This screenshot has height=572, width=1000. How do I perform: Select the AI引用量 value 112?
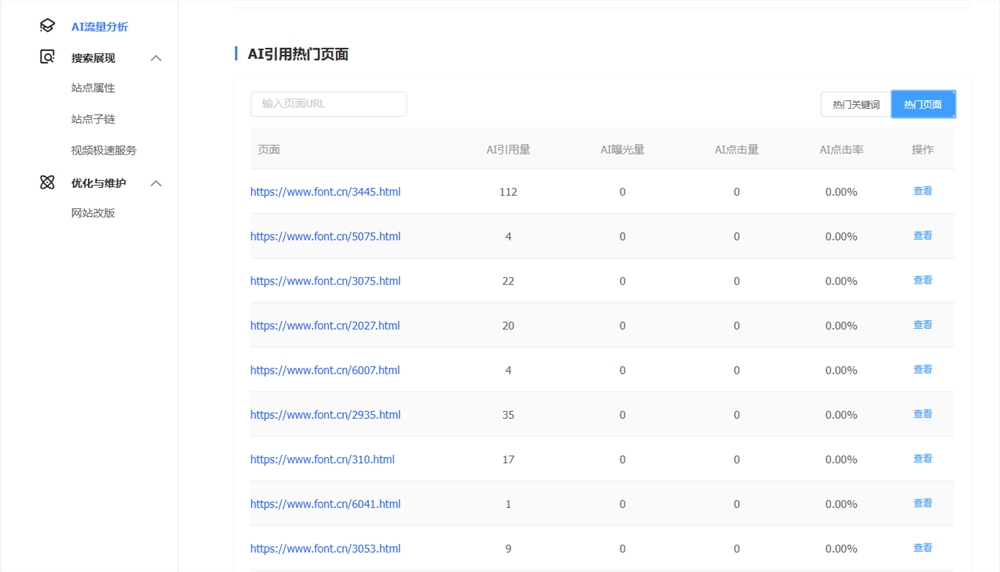(508, 192)
